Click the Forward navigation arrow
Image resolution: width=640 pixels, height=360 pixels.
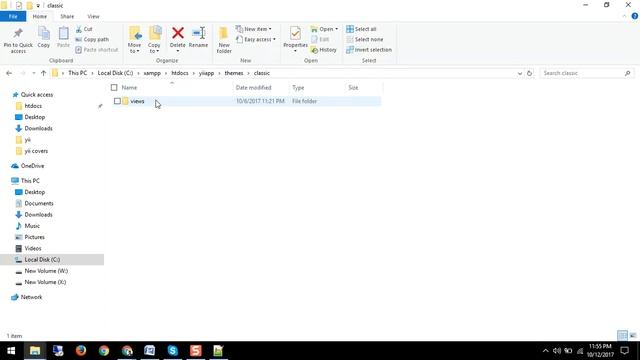(x=23, y=73)
